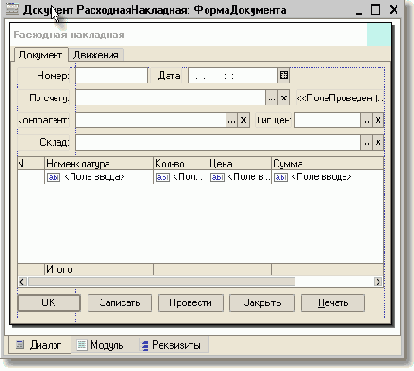Switch to the Движения tab
The height and width of the screenshot is (371, 414).
pyautogui.click(x=96, y=55)
